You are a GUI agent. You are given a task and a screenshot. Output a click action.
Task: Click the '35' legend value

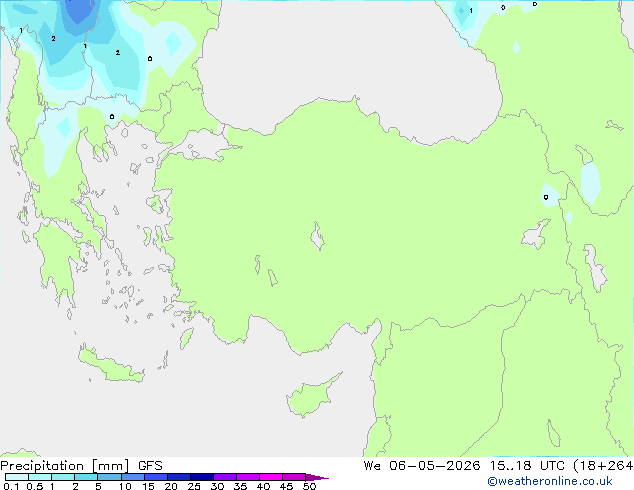point(240,486)
